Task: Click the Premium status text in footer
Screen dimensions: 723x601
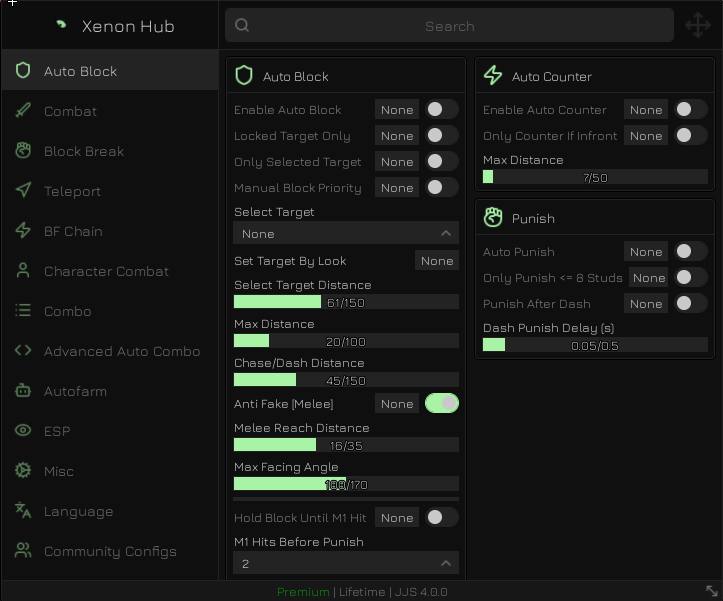Action: 303,592
